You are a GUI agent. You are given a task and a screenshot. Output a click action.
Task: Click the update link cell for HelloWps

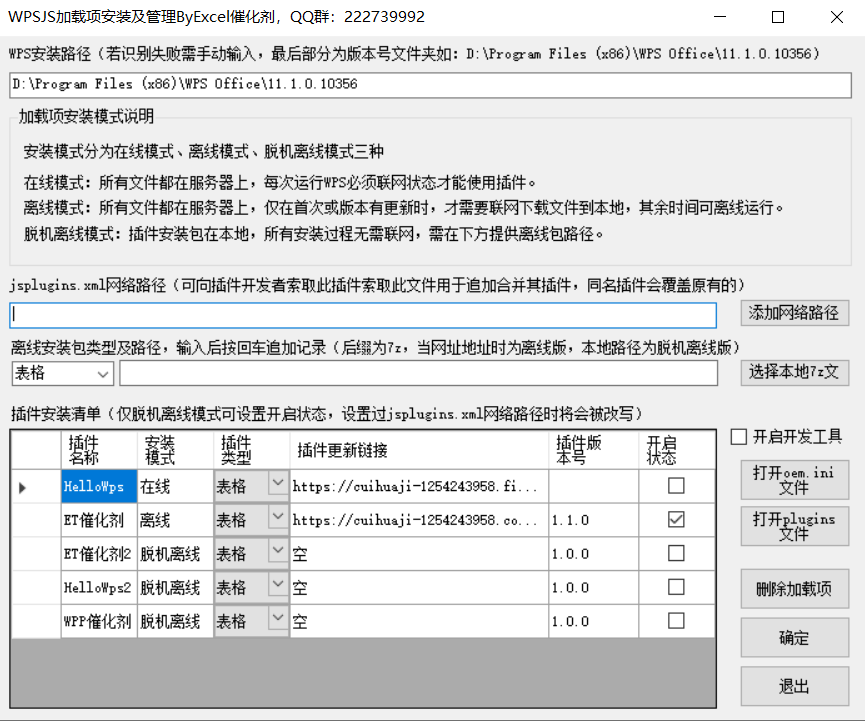click(419, 487)
